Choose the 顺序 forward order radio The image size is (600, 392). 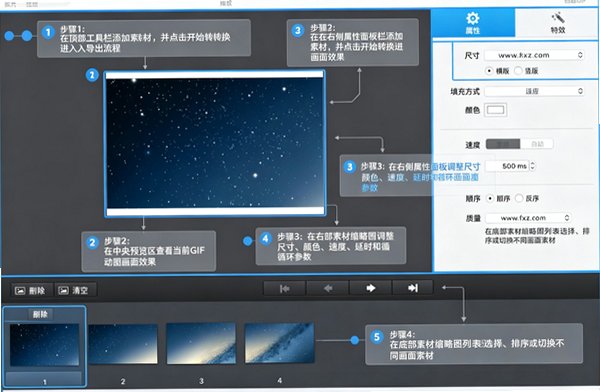[490, 198]
